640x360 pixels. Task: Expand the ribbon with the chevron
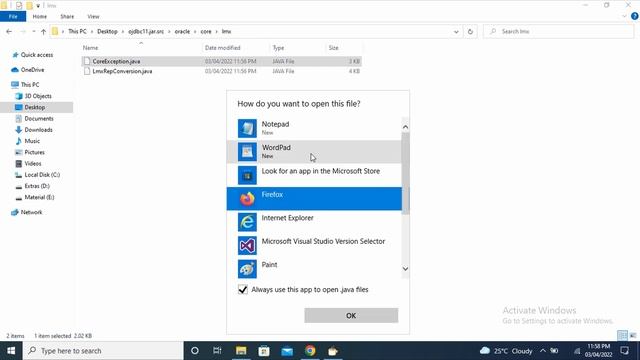tap(624, 16)
